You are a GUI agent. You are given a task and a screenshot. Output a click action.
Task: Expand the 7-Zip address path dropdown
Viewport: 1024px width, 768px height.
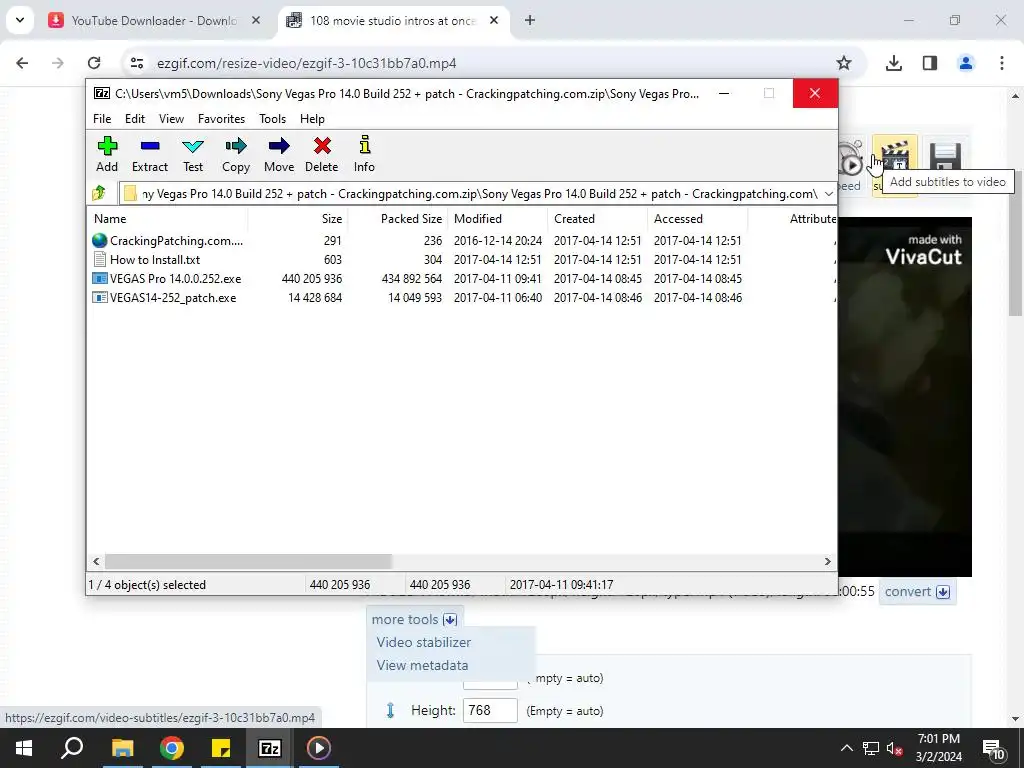[x=828, y=193]
